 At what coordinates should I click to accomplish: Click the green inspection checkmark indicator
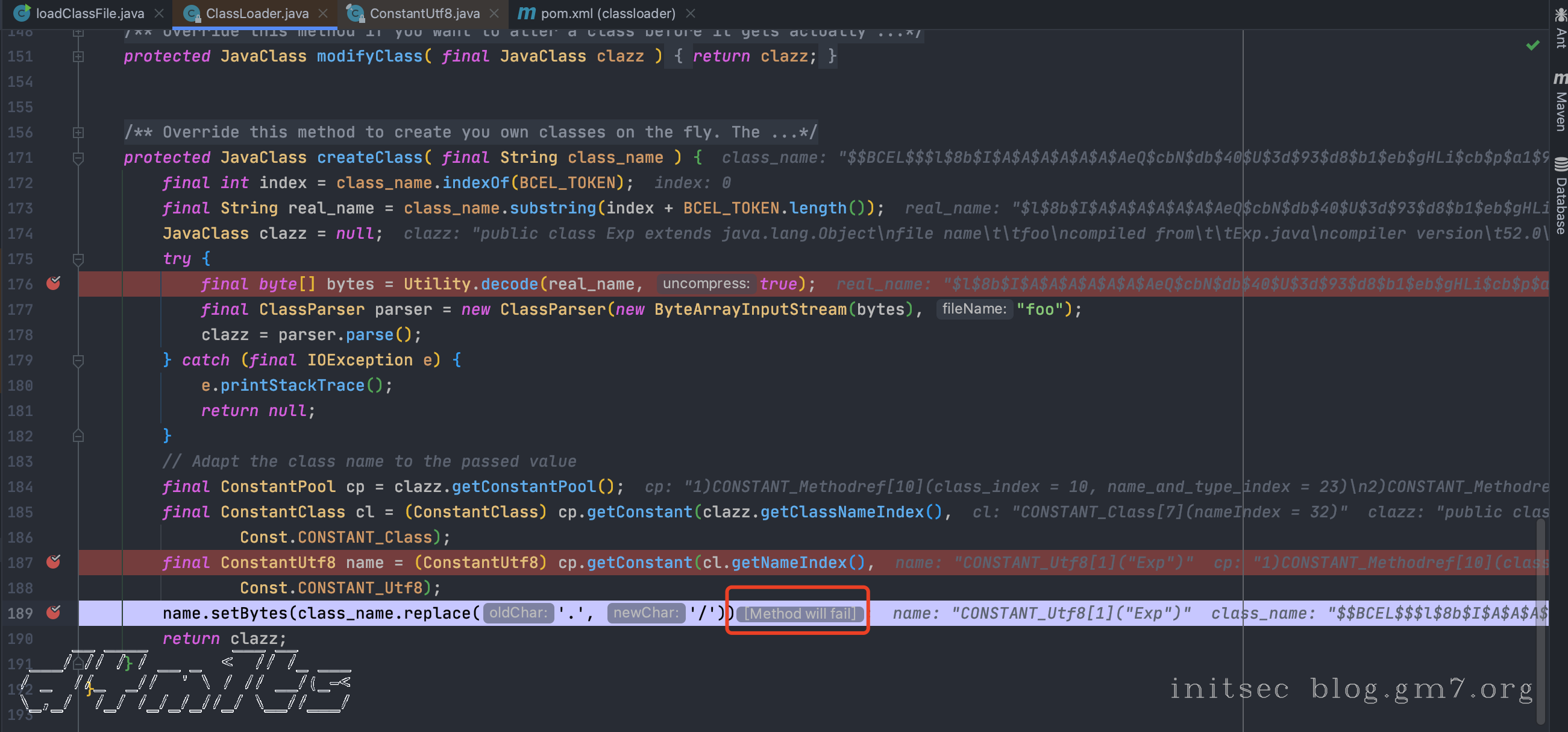(1532, 45)
